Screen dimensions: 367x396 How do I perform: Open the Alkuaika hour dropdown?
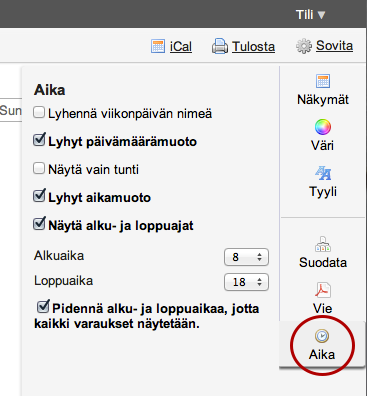click(x=246, y=257)
